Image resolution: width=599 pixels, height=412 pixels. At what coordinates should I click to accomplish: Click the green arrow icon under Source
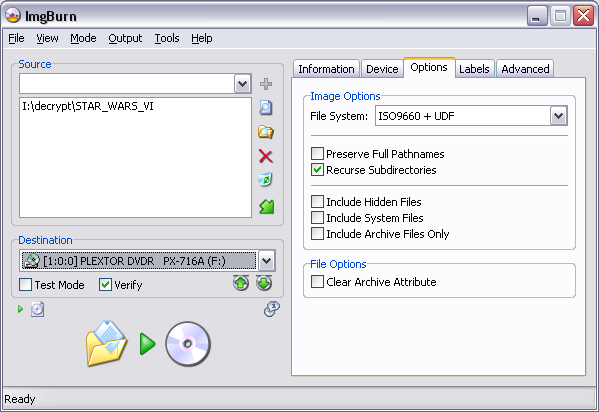coord(266,207)
